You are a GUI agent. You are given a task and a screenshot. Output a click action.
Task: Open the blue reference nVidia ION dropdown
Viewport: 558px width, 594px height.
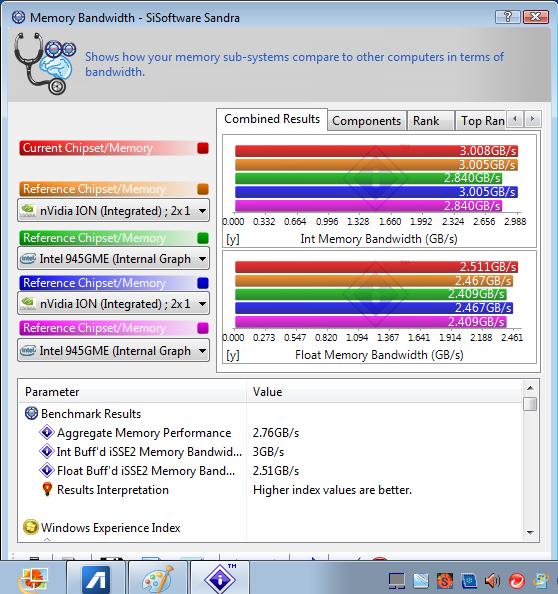(113, 303)
